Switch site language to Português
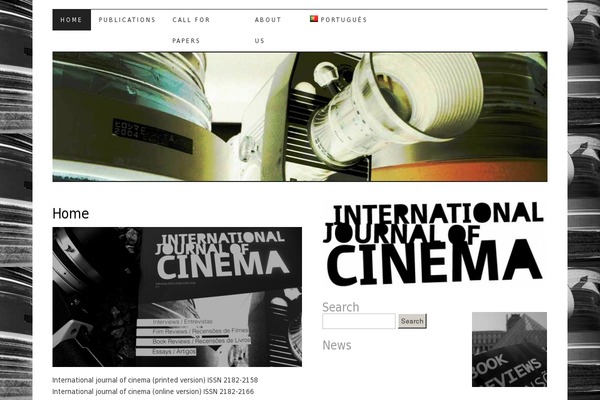 coord(343,20)
